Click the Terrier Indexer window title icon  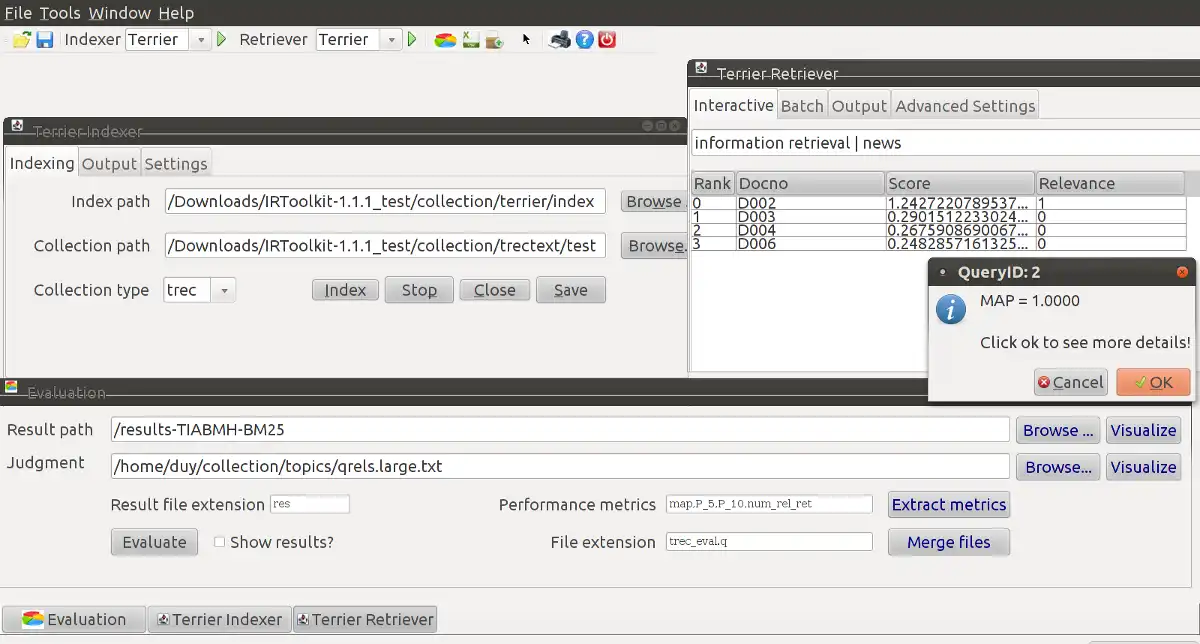coord(17,126)
